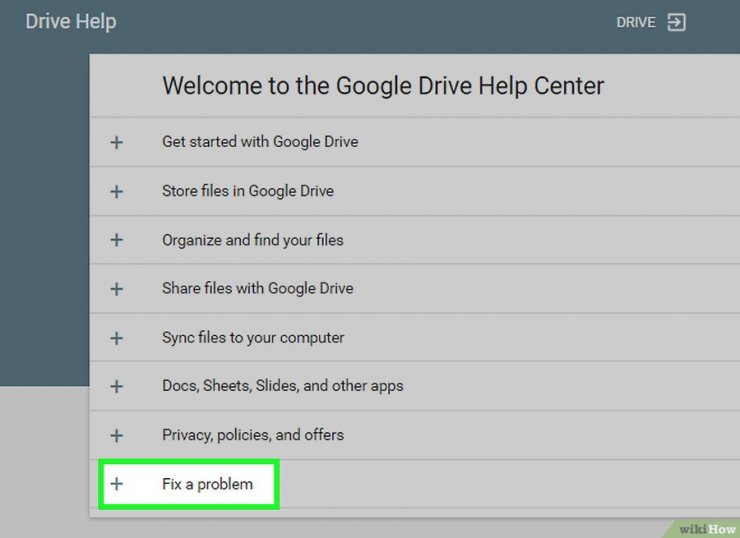This screenshot has height=538, width=740.
Task: Click the Drive Help title
Action: click(71, 22)
